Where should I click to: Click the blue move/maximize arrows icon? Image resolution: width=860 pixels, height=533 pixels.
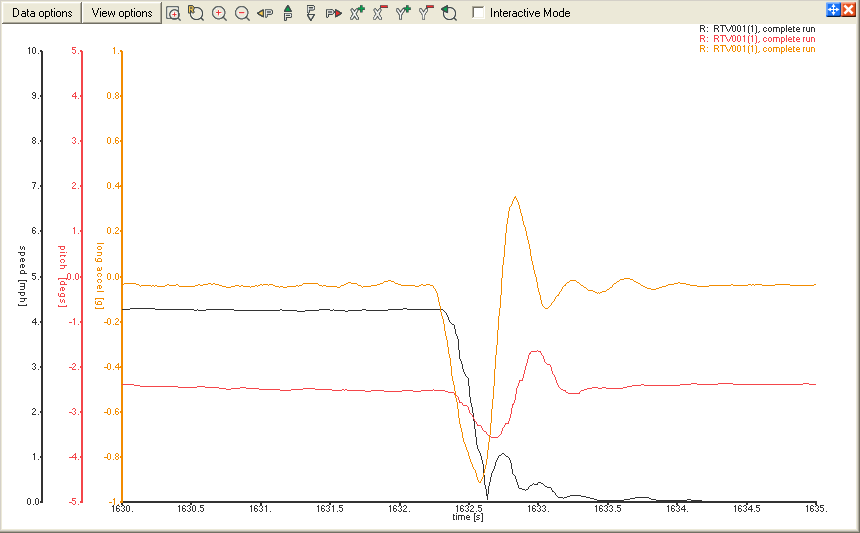[x=833, y=9]
